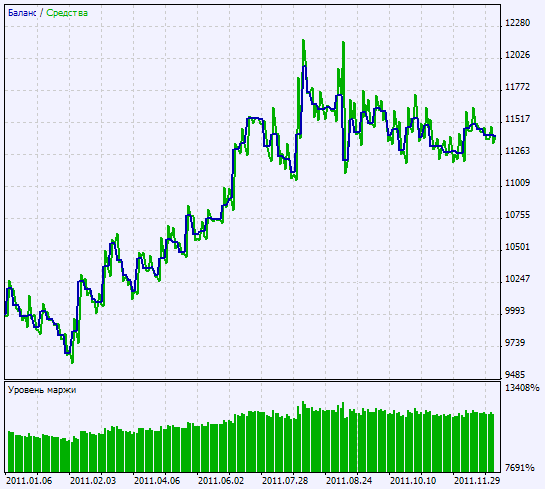
Task: Select the 2011.06.02 date label
Action: click(x=221, y=481)
